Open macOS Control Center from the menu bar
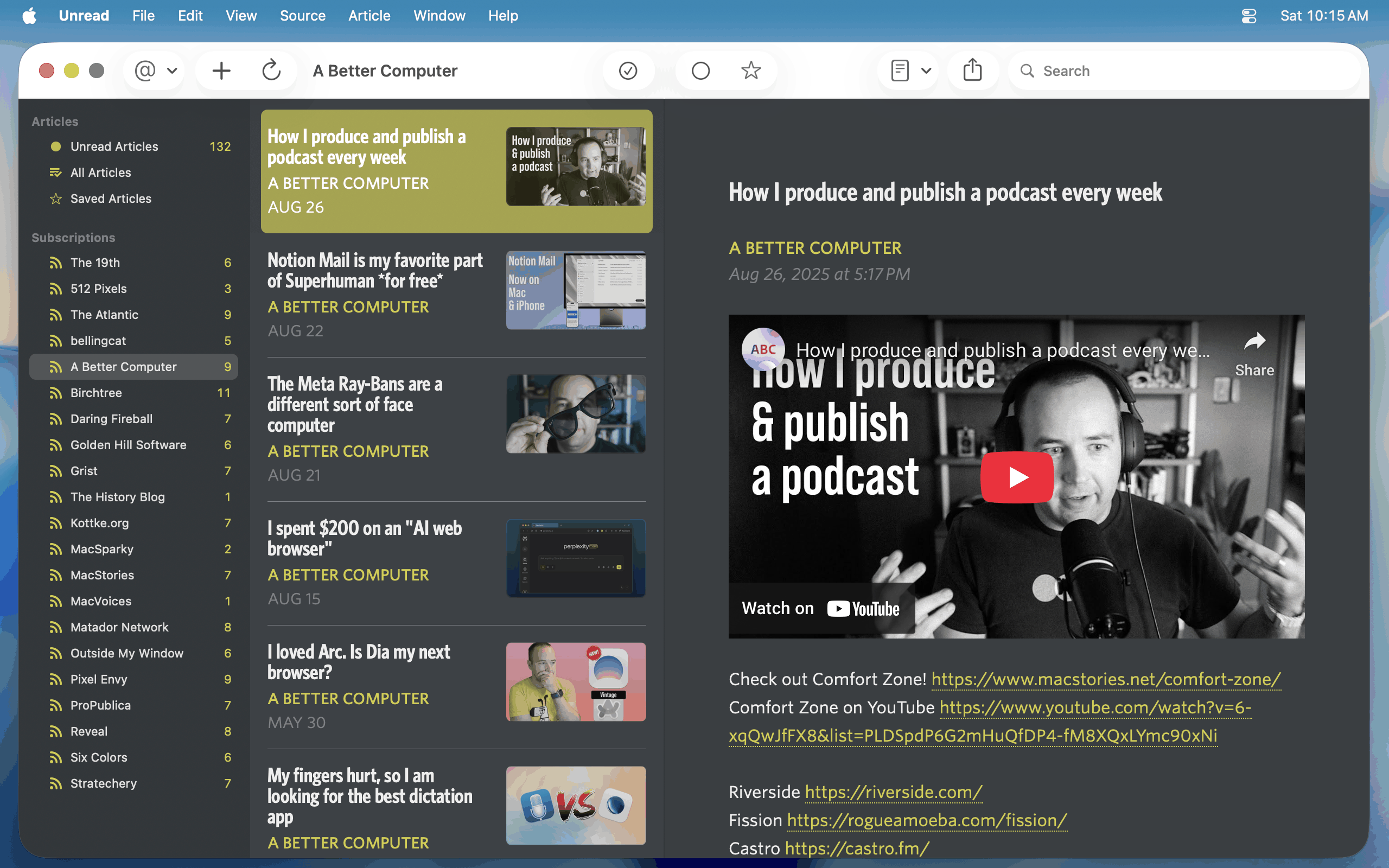The image size is (1389, 868). pyautogui.click(x=1249, y=16)
